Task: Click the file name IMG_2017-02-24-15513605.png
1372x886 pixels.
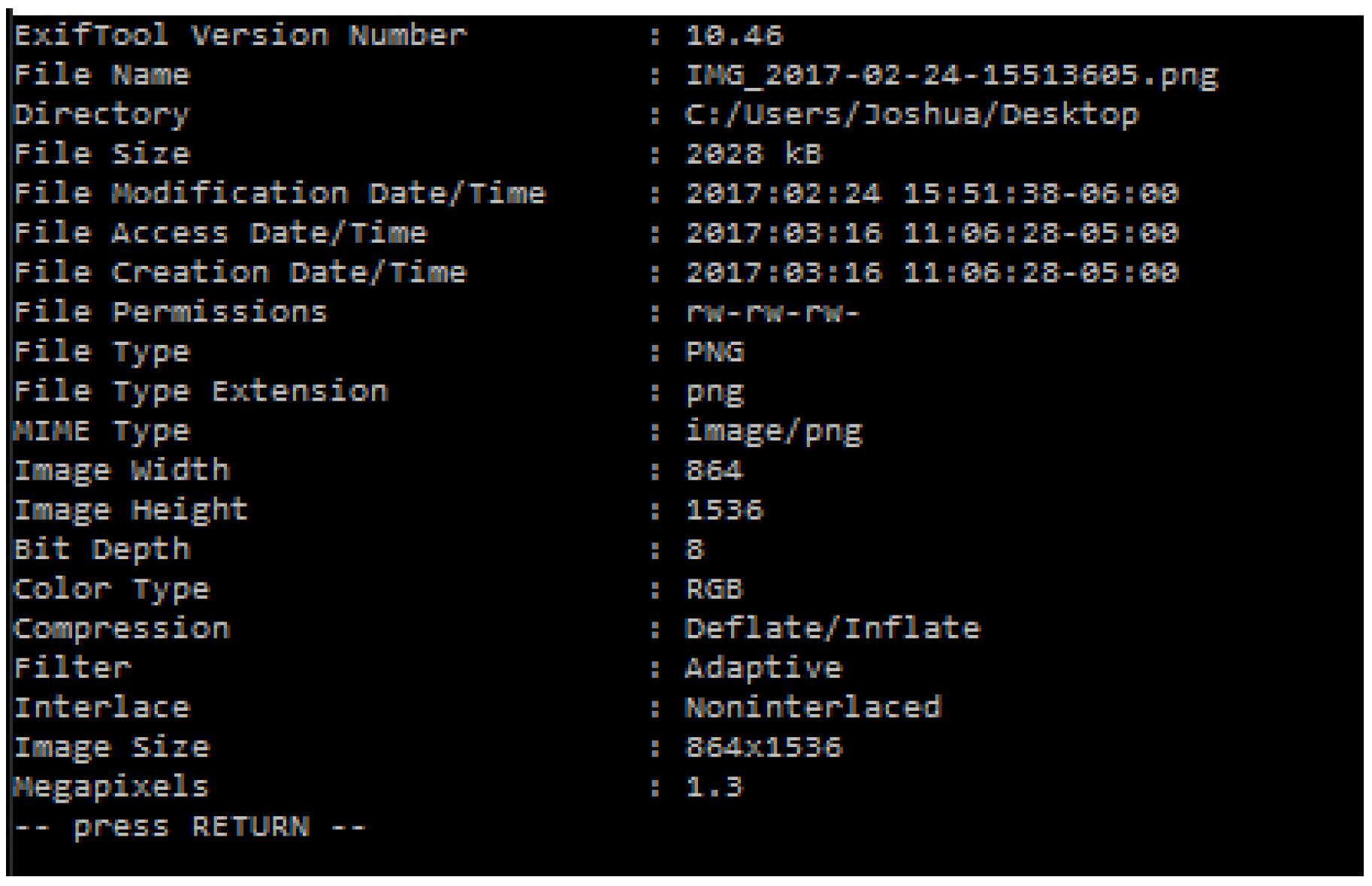Action: pyautogui.click(x=951, y=75)
